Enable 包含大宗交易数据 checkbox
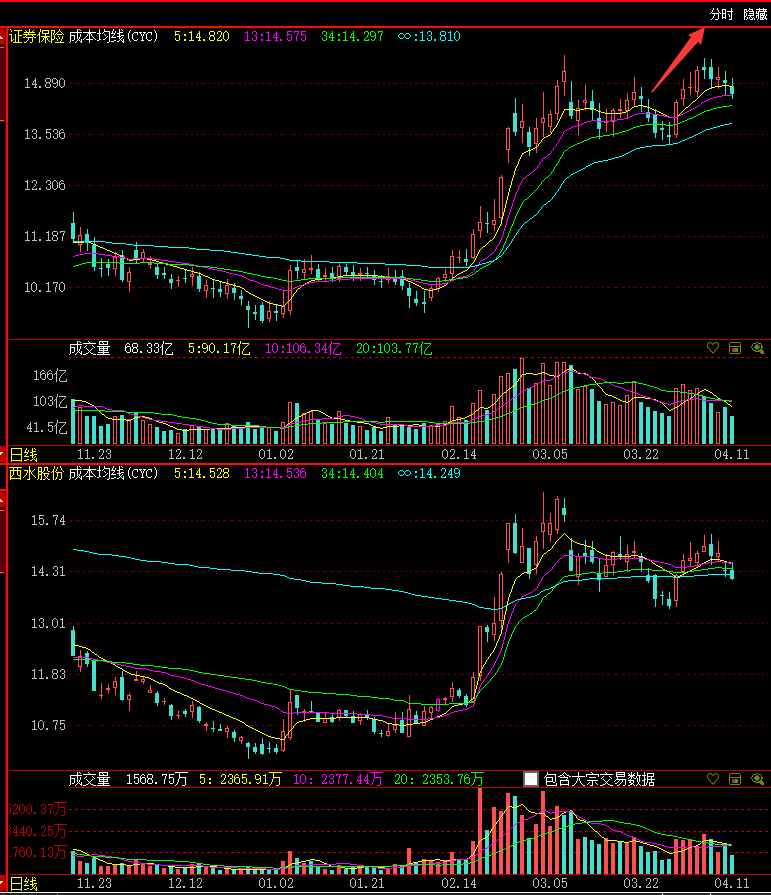The width and height of the screenshot is (771, 895). (531, 779)
